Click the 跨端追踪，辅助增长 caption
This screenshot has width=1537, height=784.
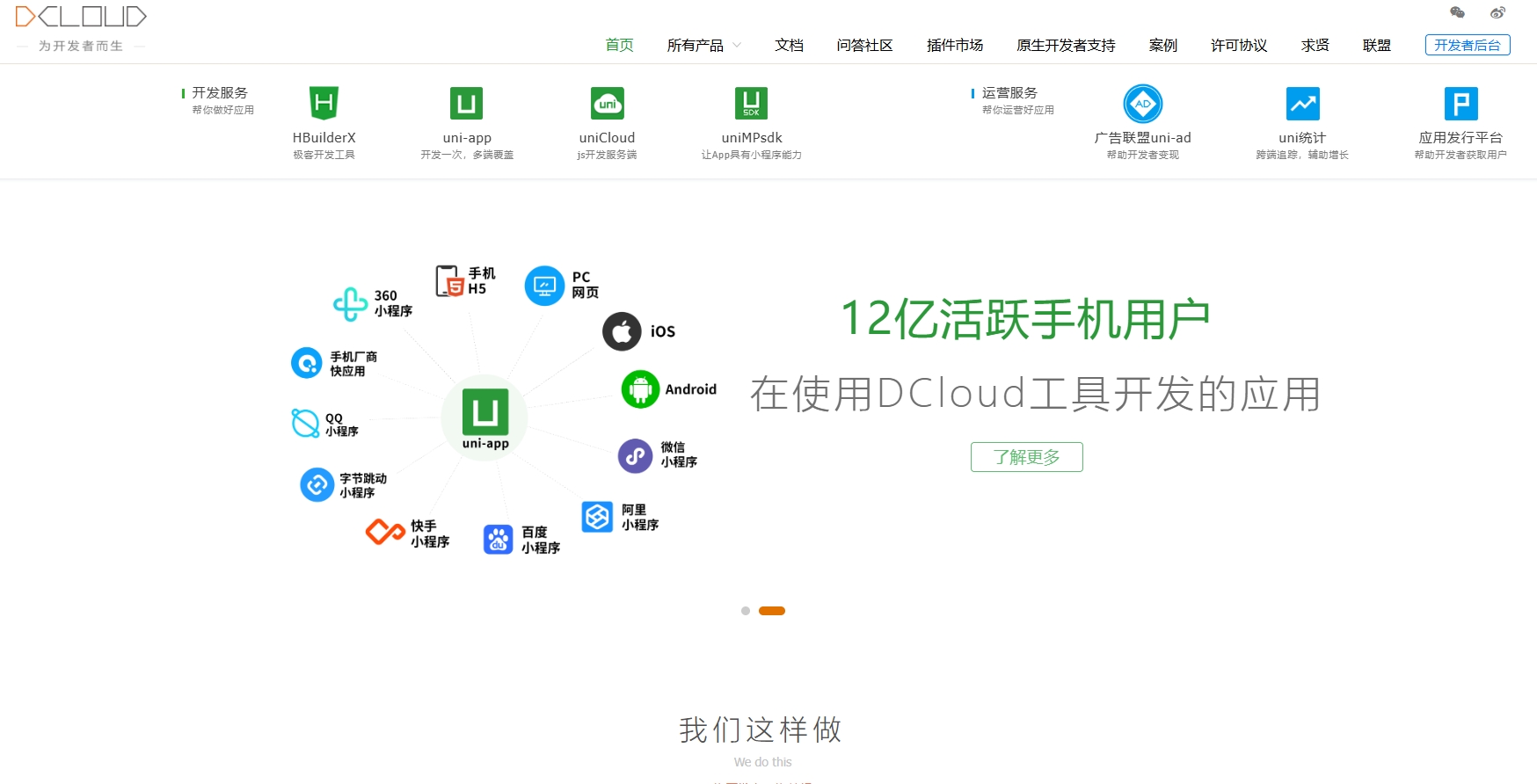point(1302,155)
